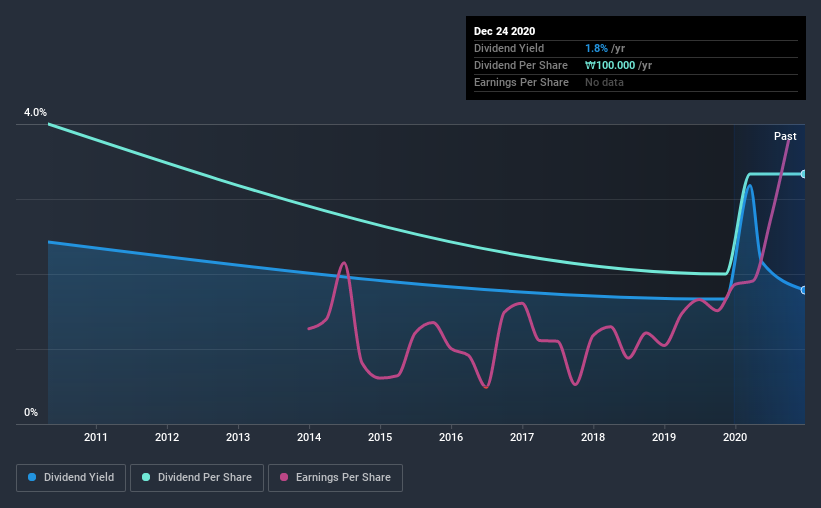Image resolution: width=821 pixels, height=508 pixels.
Task: Select the 2011 year label on axis
Action: pos(96,437)
